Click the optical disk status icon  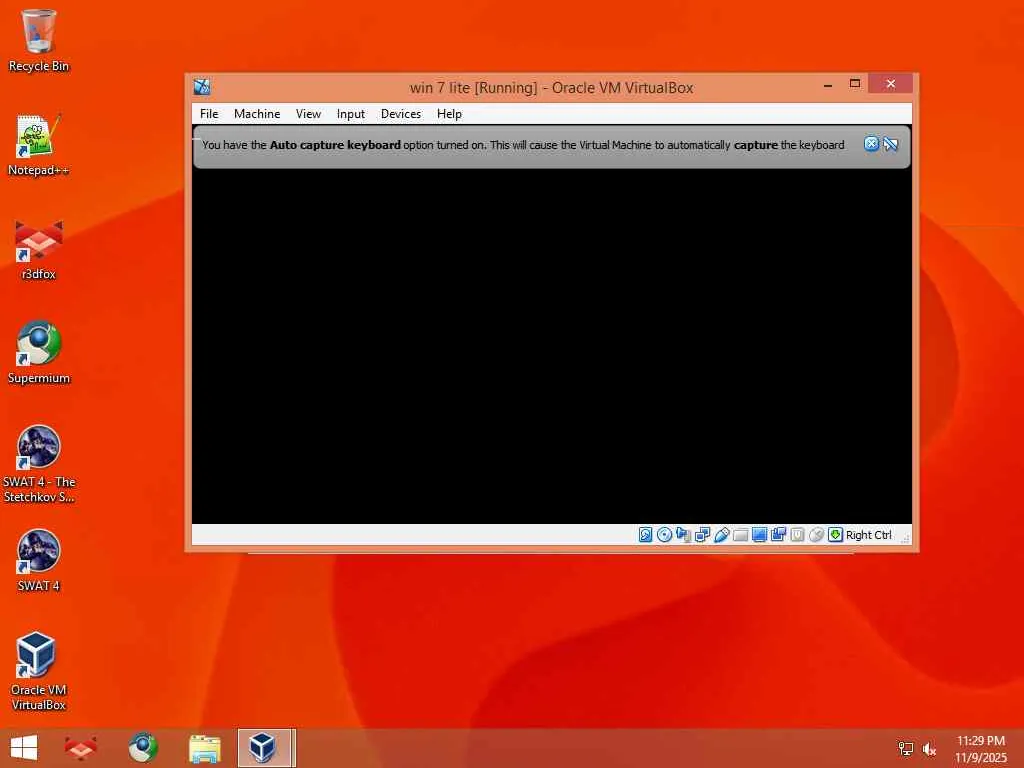point(664,535)
